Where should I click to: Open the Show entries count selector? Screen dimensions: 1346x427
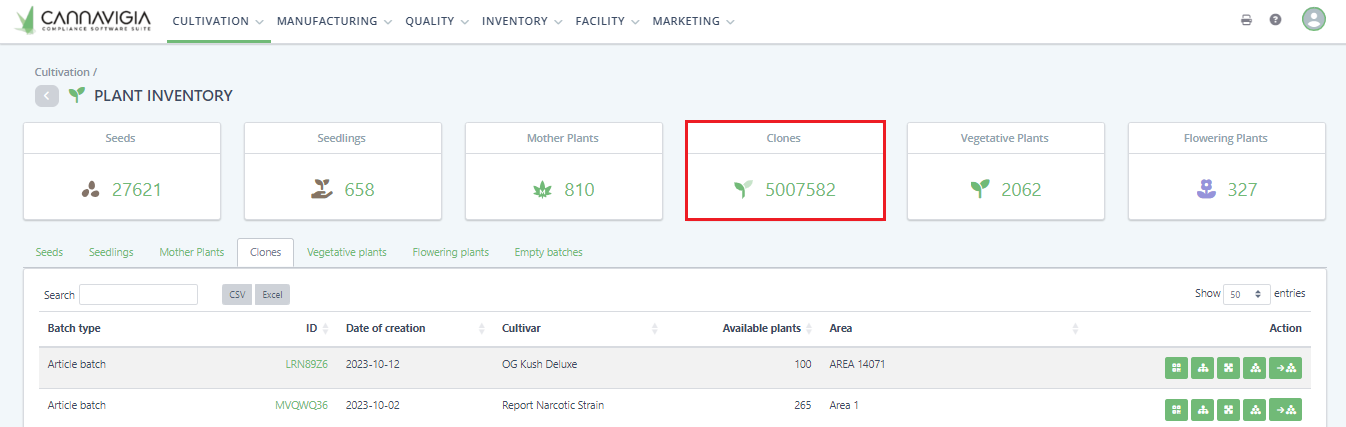point(1248,295)
